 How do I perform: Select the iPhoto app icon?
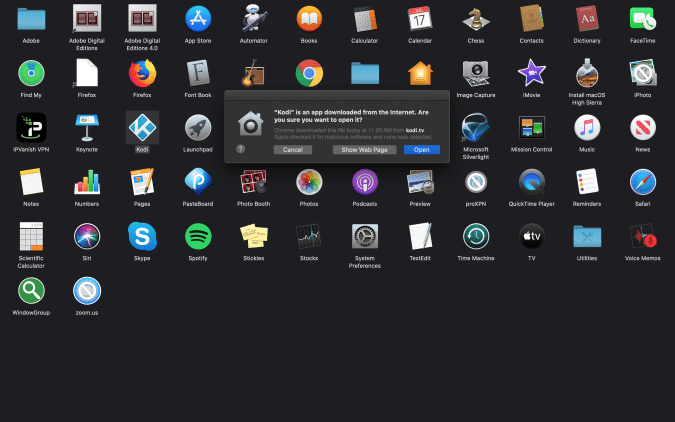642,73
